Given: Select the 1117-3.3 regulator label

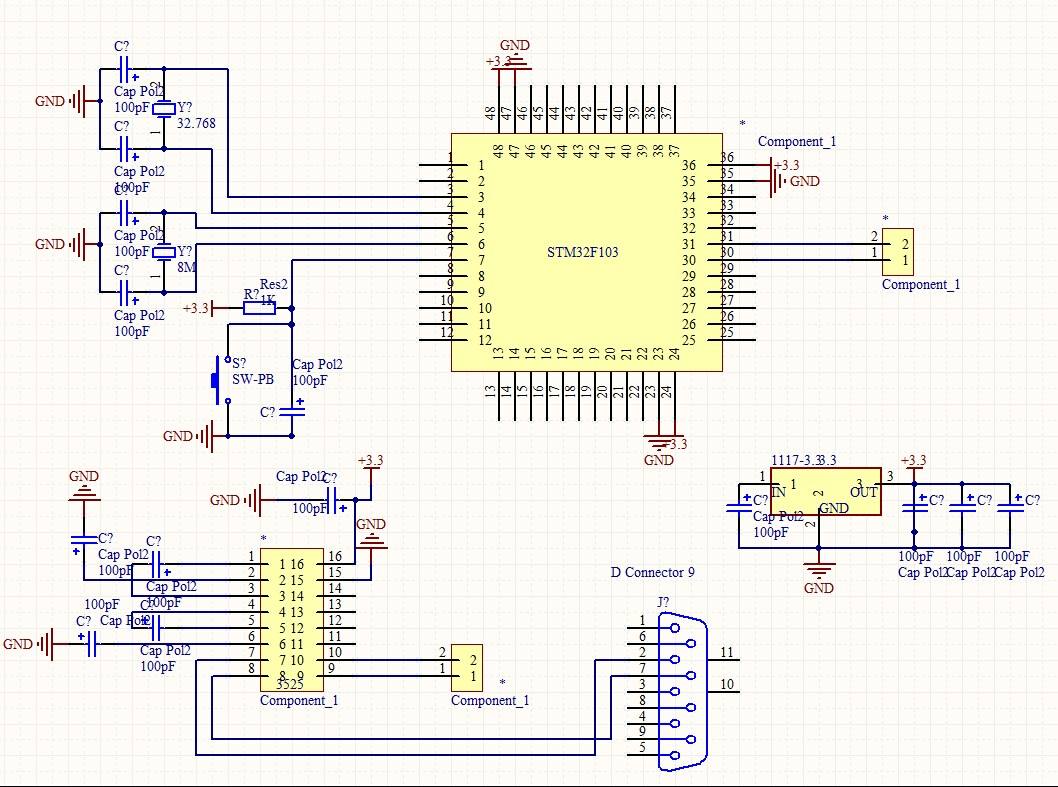Looking at the screenshot, I should [x=804, y=460].
